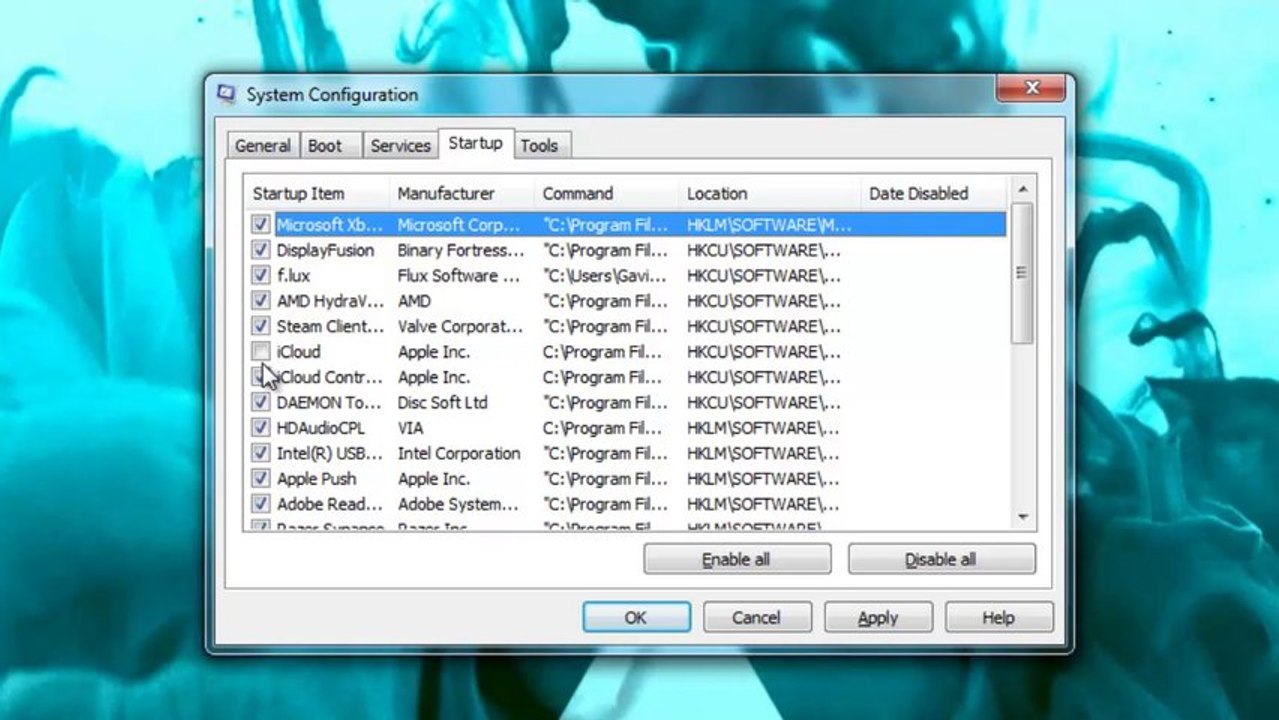The image size is (1279, 720).
Task: Confirm with the OK button
Action: point(636,618)
